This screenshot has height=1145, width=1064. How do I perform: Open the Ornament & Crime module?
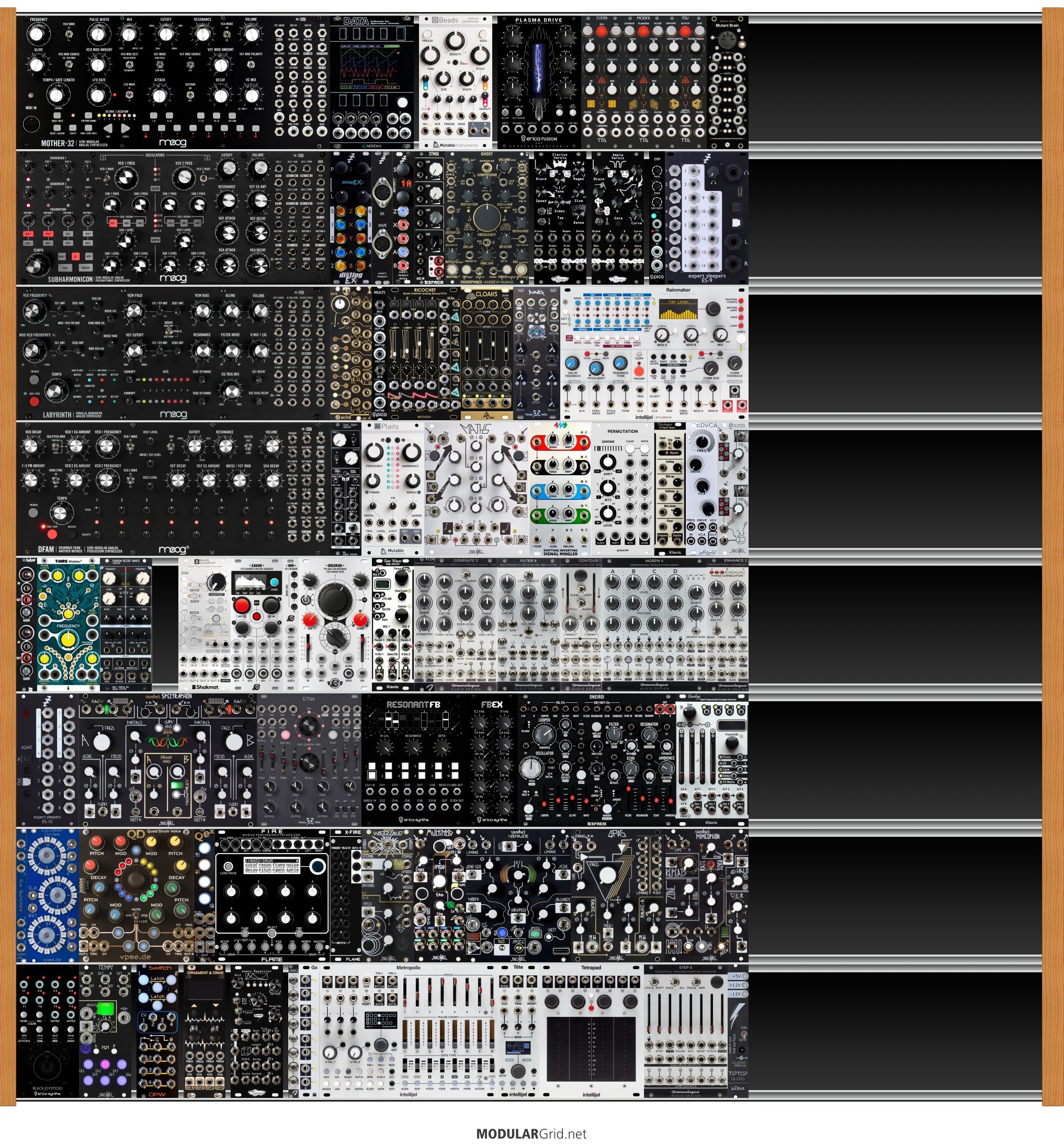205,1031
